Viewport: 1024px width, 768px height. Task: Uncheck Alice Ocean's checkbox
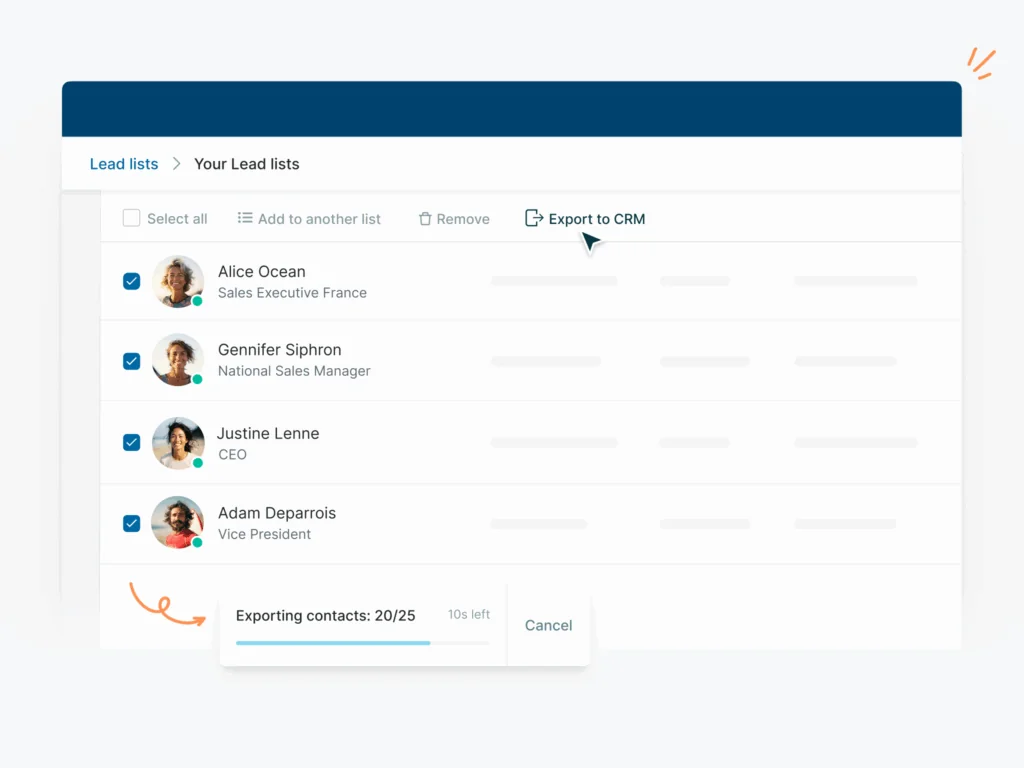pos(131,281)
